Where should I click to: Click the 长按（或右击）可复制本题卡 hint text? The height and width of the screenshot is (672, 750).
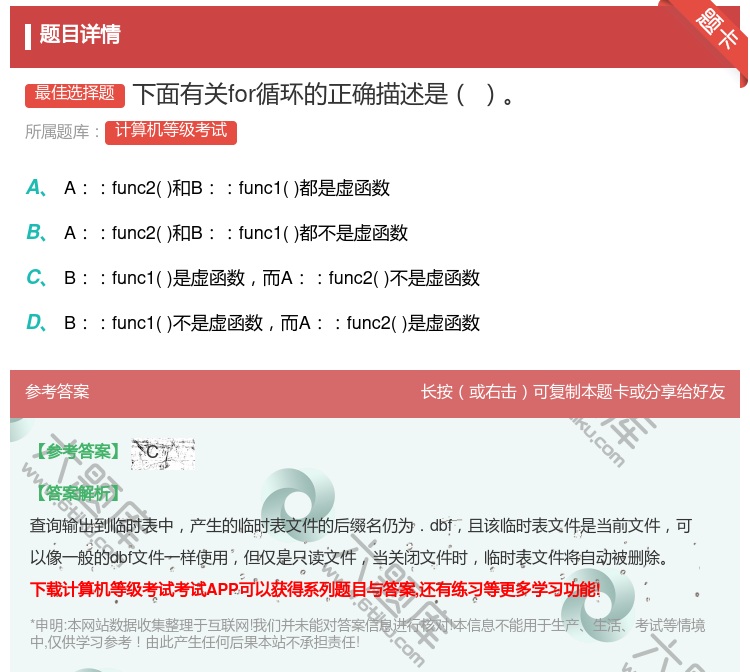coord(573,392)
